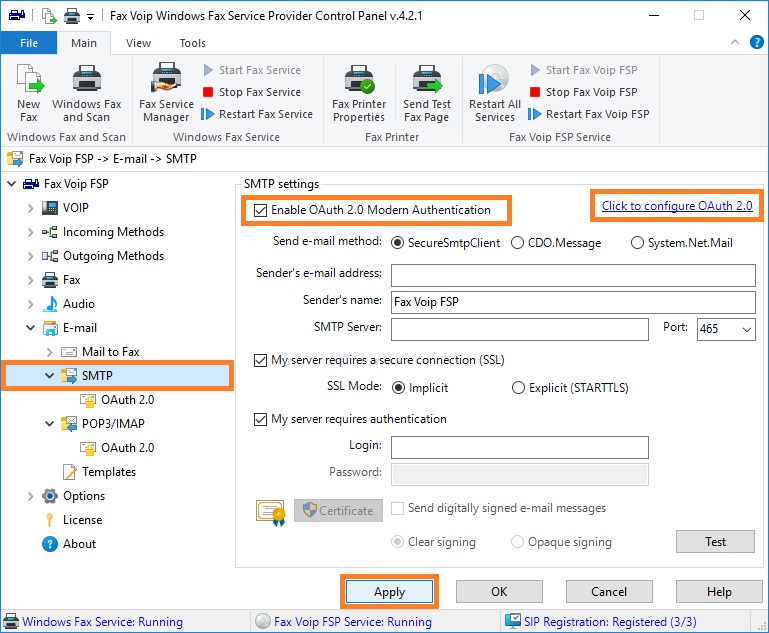Click the quick access new document icon
The width and height of the screenshot is (769, 633).
pos(49,16)
